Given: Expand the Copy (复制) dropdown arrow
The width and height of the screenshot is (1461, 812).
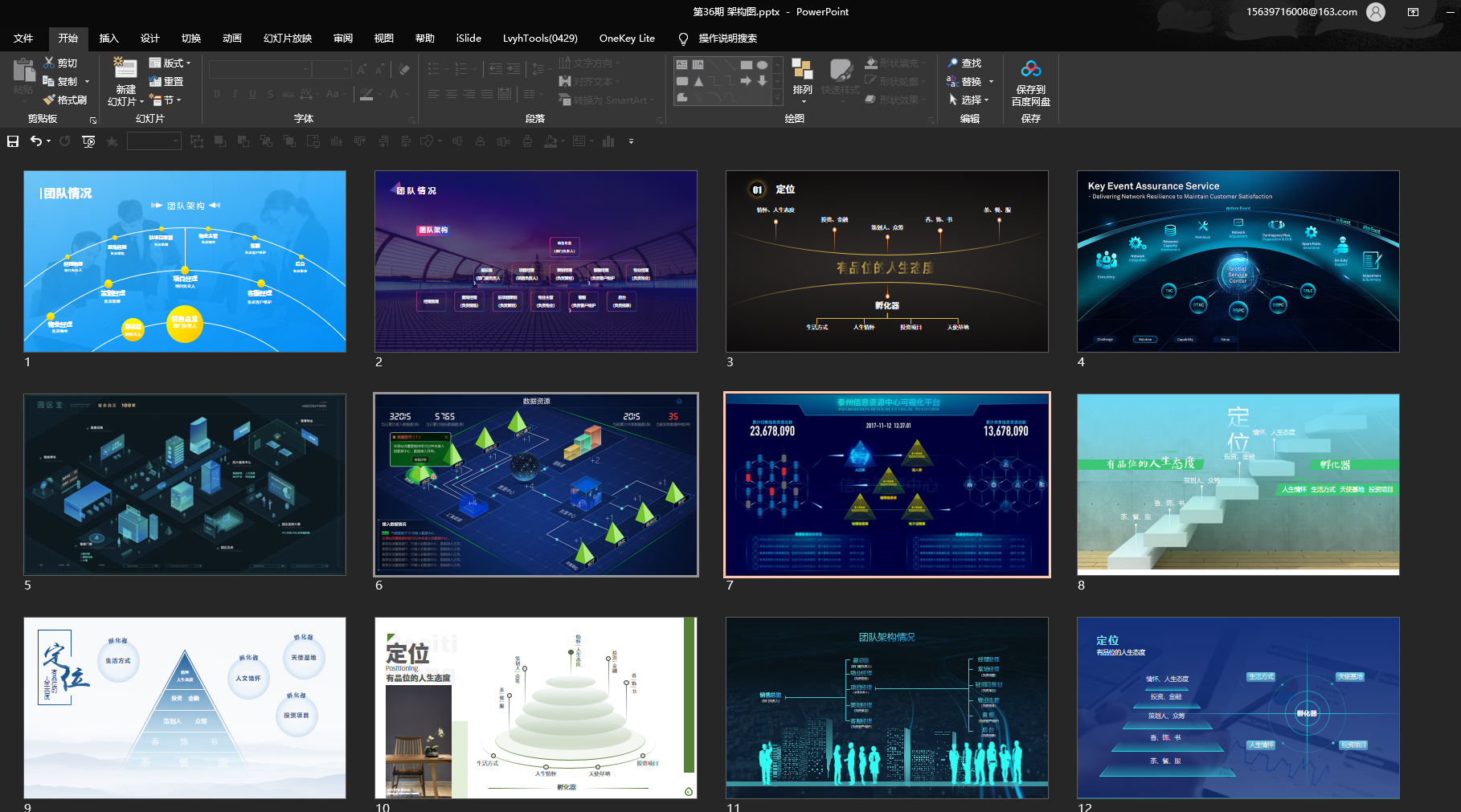Looking at the screenshot, I should pyautogui.click(x=87, y=81).
